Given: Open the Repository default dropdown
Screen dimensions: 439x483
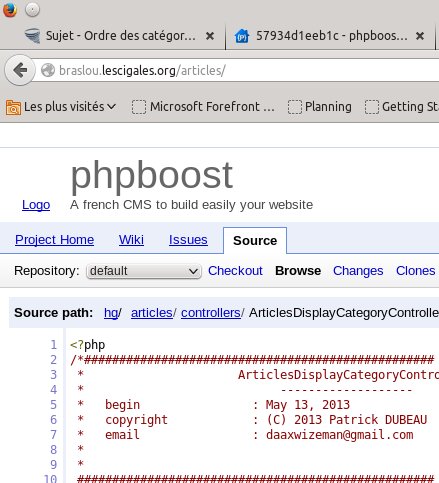Looking at the screenshot, I should tap(144, 271).
